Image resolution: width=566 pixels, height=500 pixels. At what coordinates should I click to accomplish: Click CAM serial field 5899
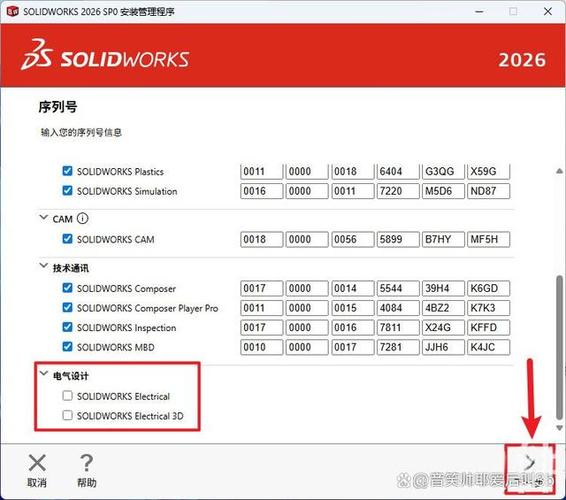tap(398, 239)
